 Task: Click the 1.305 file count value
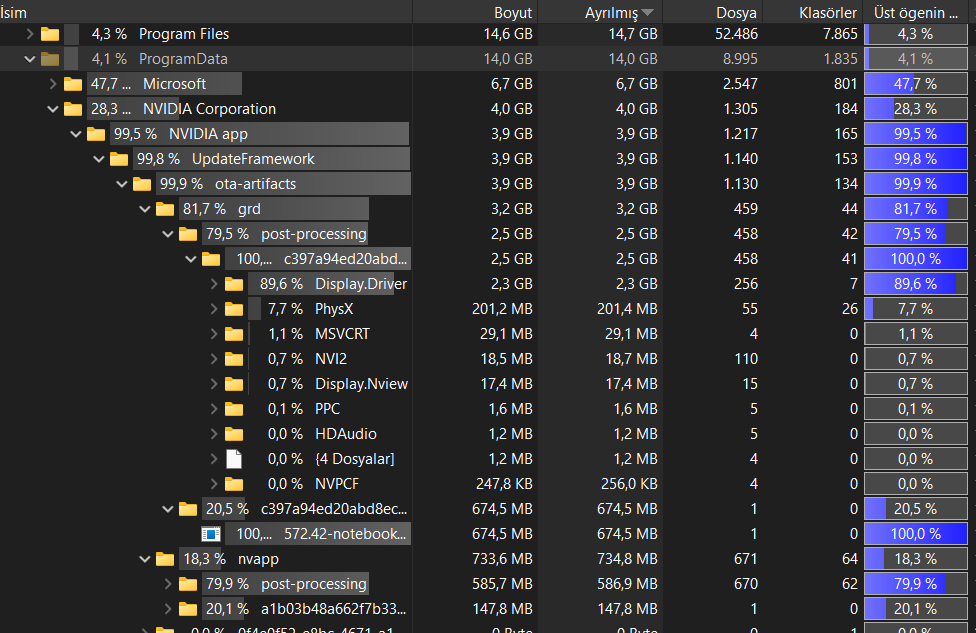[741, 109]
